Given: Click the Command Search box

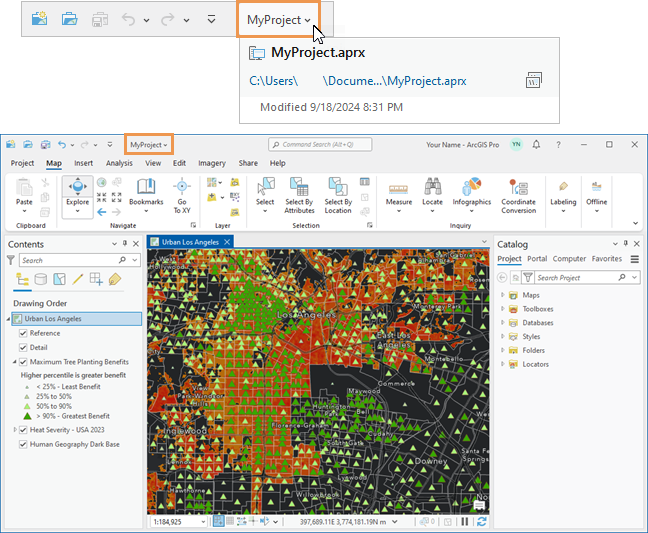Looking at the screenshot, I should click(319, 144).
